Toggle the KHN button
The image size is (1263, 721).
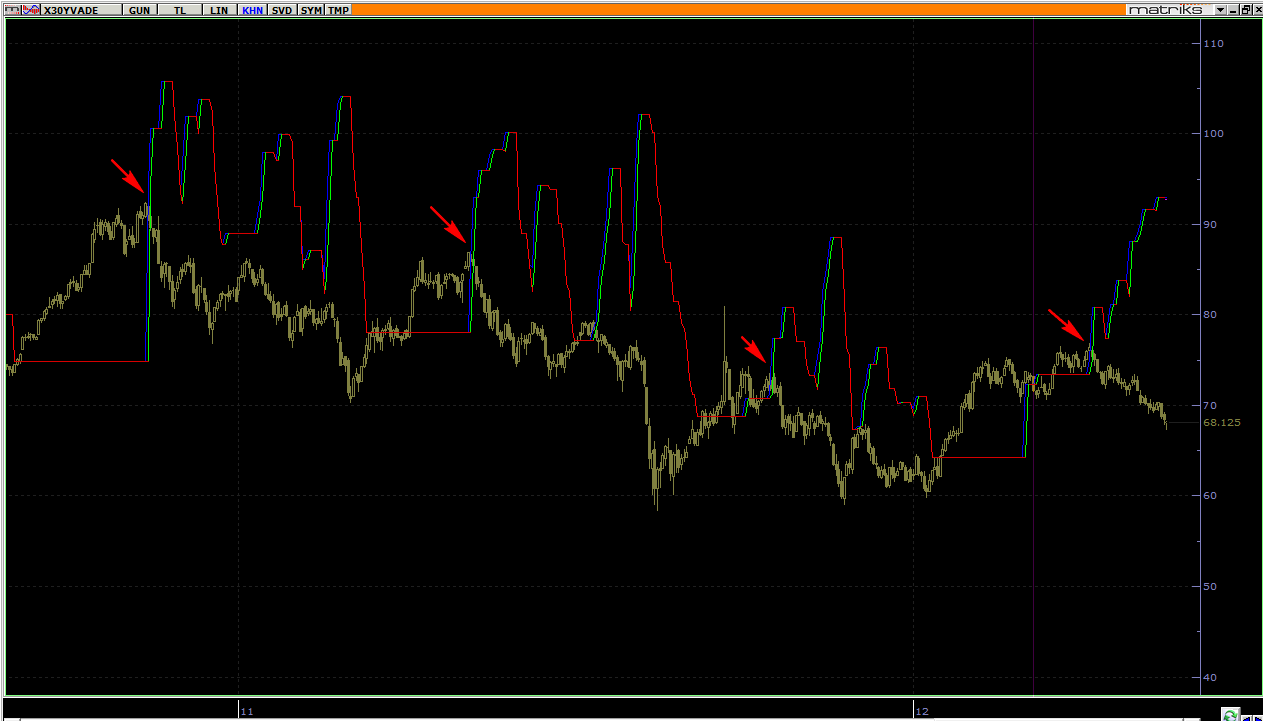point(252,10)
